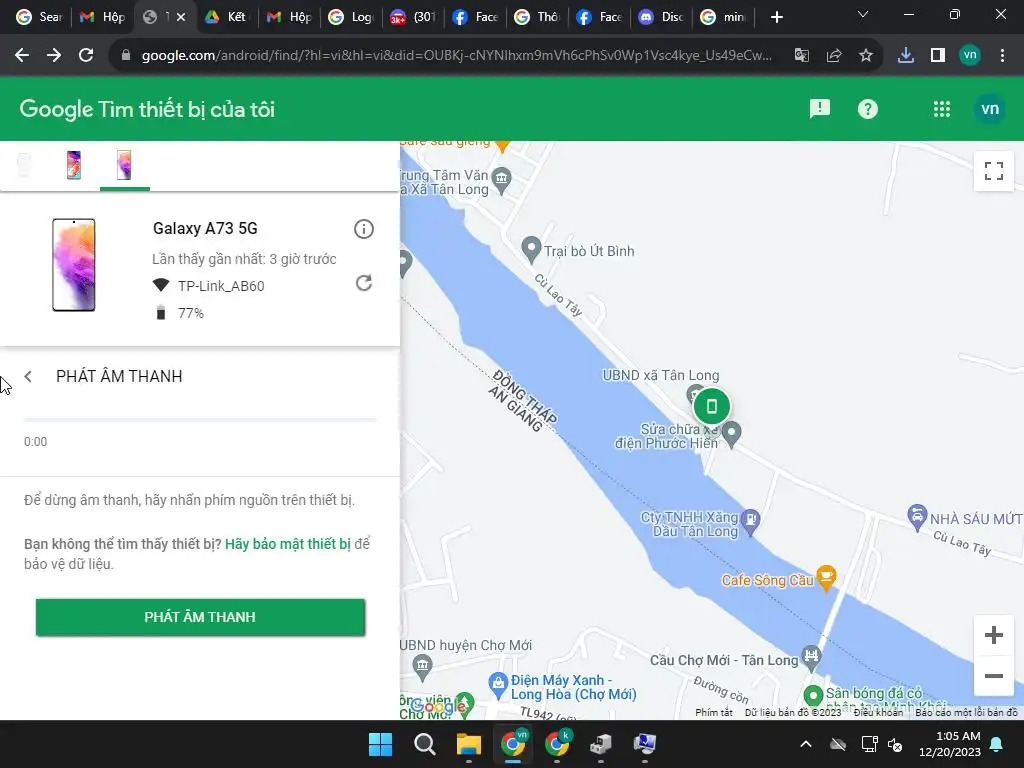This screenshot has height=768, width=1024.
Task: Open File Explorer from taskbar
Action: [468, 744]
